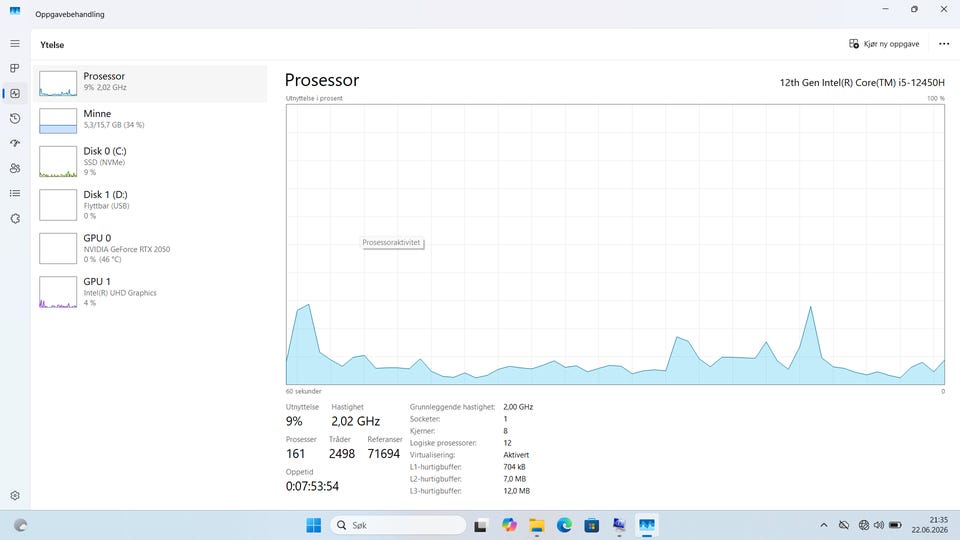960x540 pixels.
Task: Open Task View on the taskbar
Action: pos(481,525)
